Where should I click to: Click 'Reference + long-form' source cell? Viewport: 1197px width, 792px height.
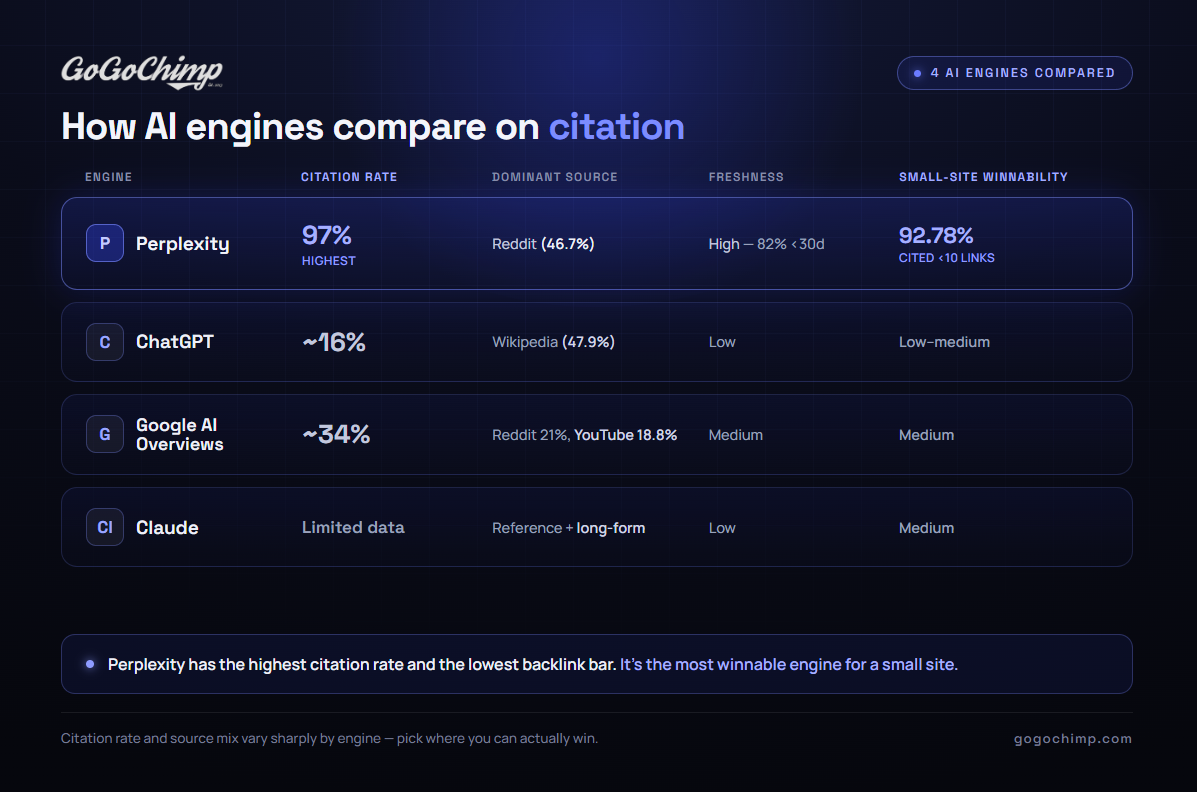568,528
